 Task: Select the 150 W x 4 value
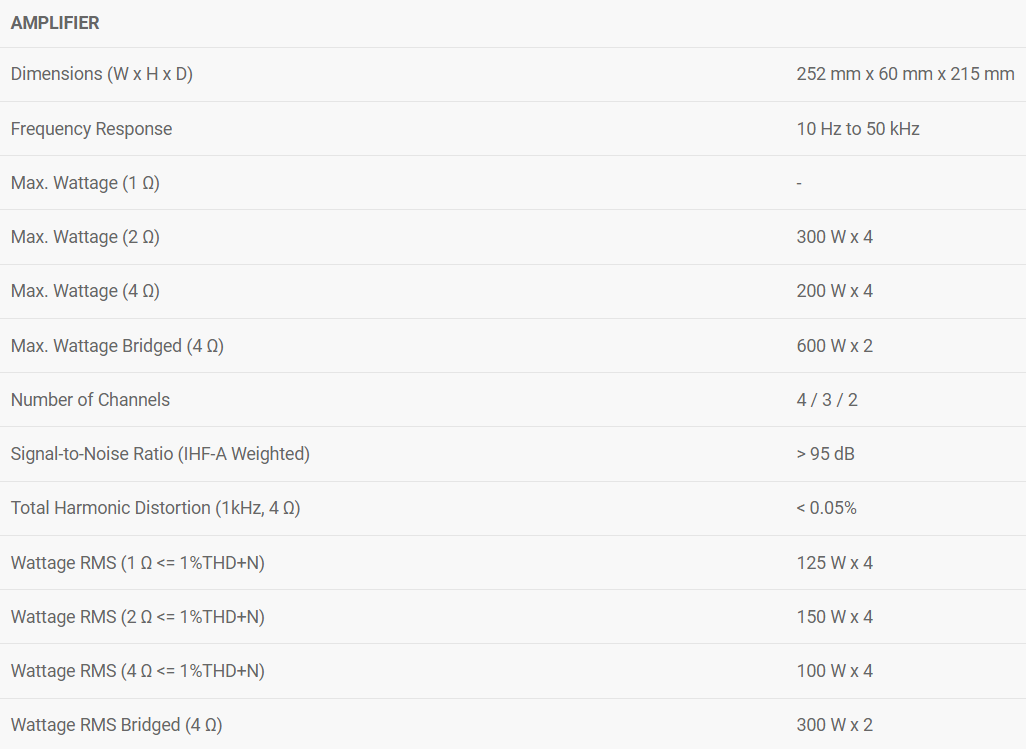[x=834, y=617]
